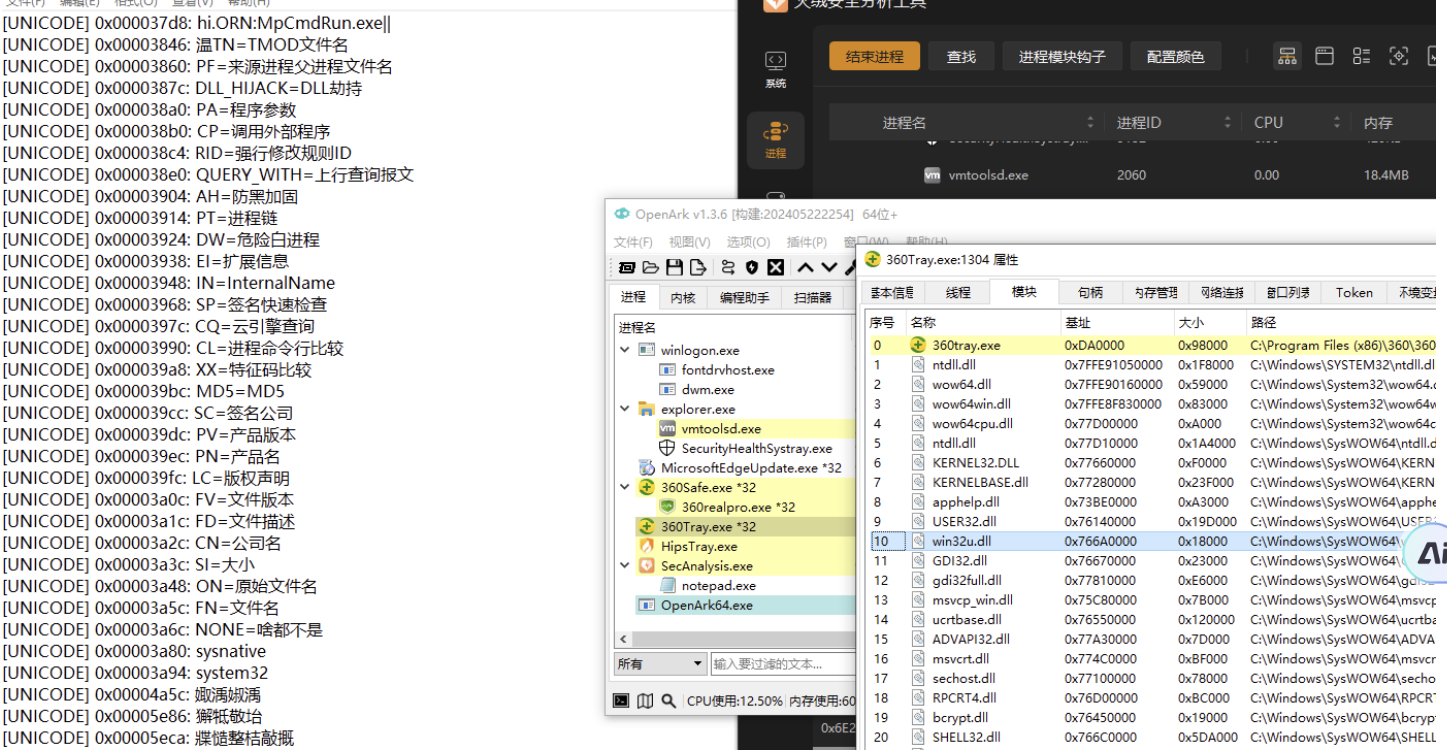
Task: Sort by 进程ID column arrows in Huorong
Action: point(1228,122)
